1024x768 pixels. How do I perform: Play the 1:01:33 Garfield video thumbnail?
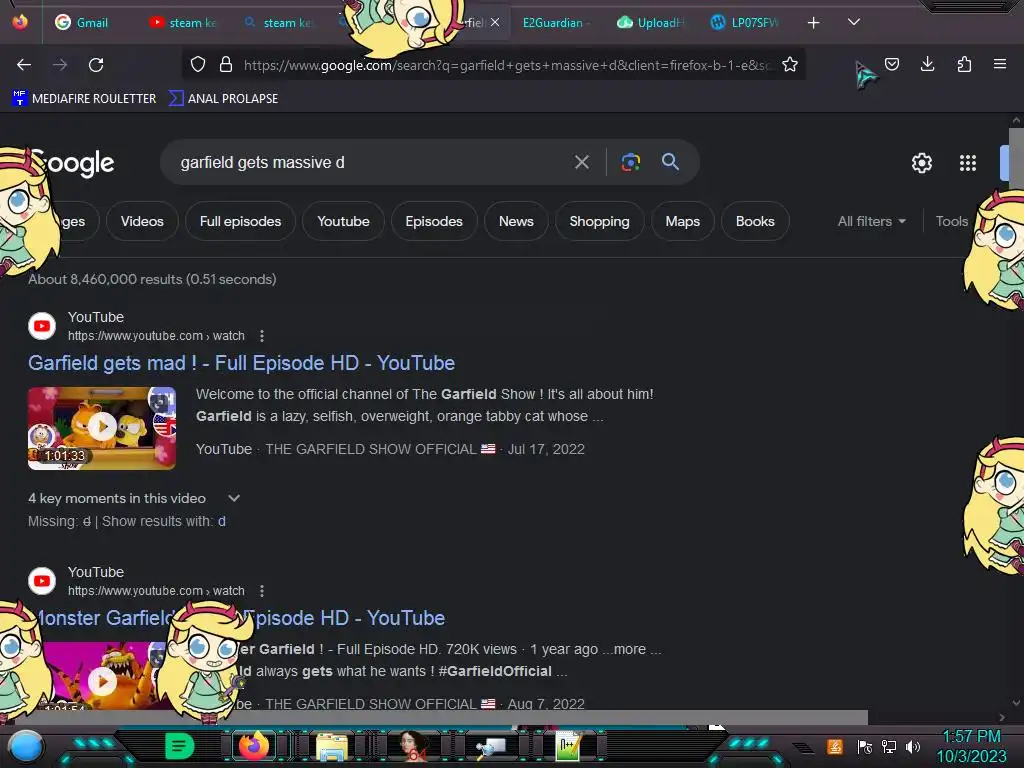(102, 428)
